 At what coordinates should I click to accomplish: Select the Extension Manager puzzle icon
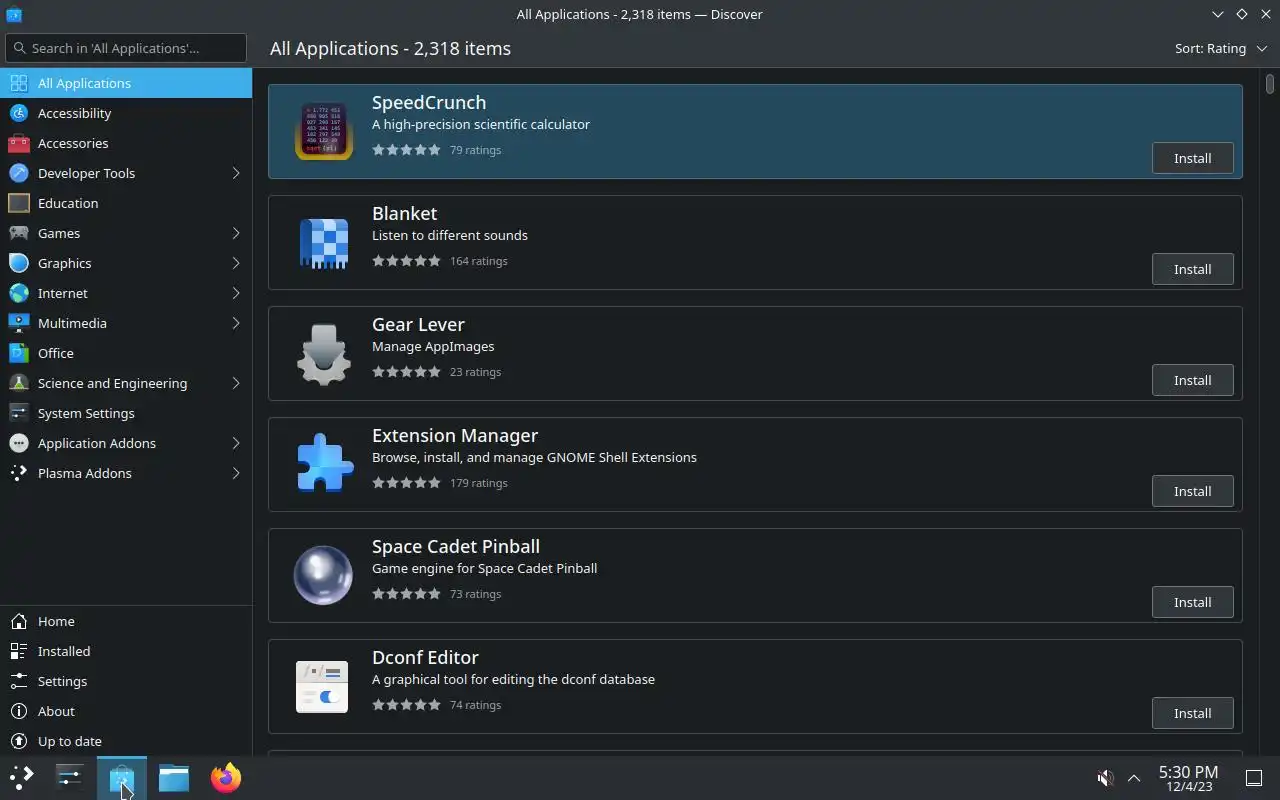324,464
